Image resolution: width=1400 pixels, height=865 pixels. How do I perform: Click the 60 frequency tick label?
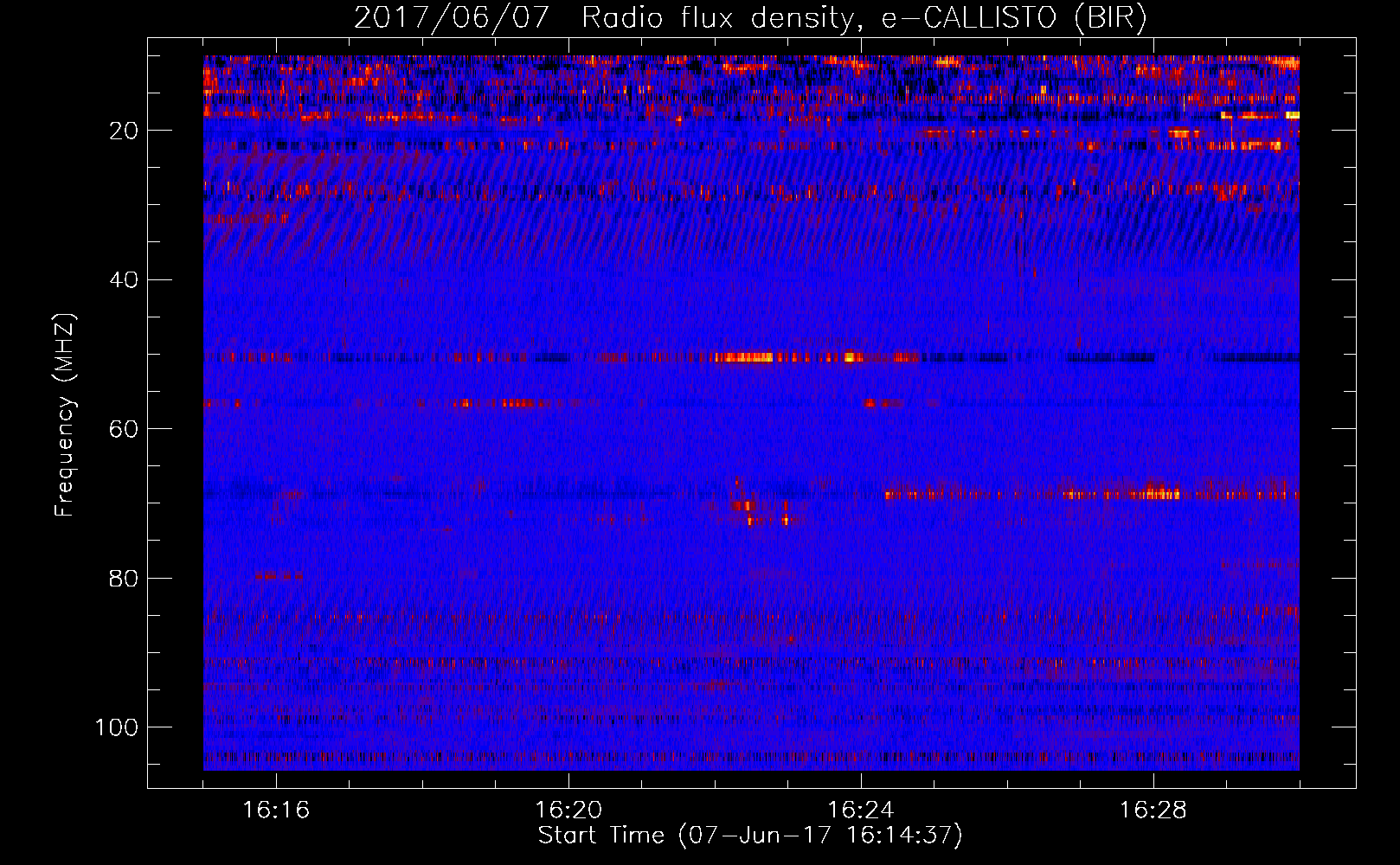[125, 429]
